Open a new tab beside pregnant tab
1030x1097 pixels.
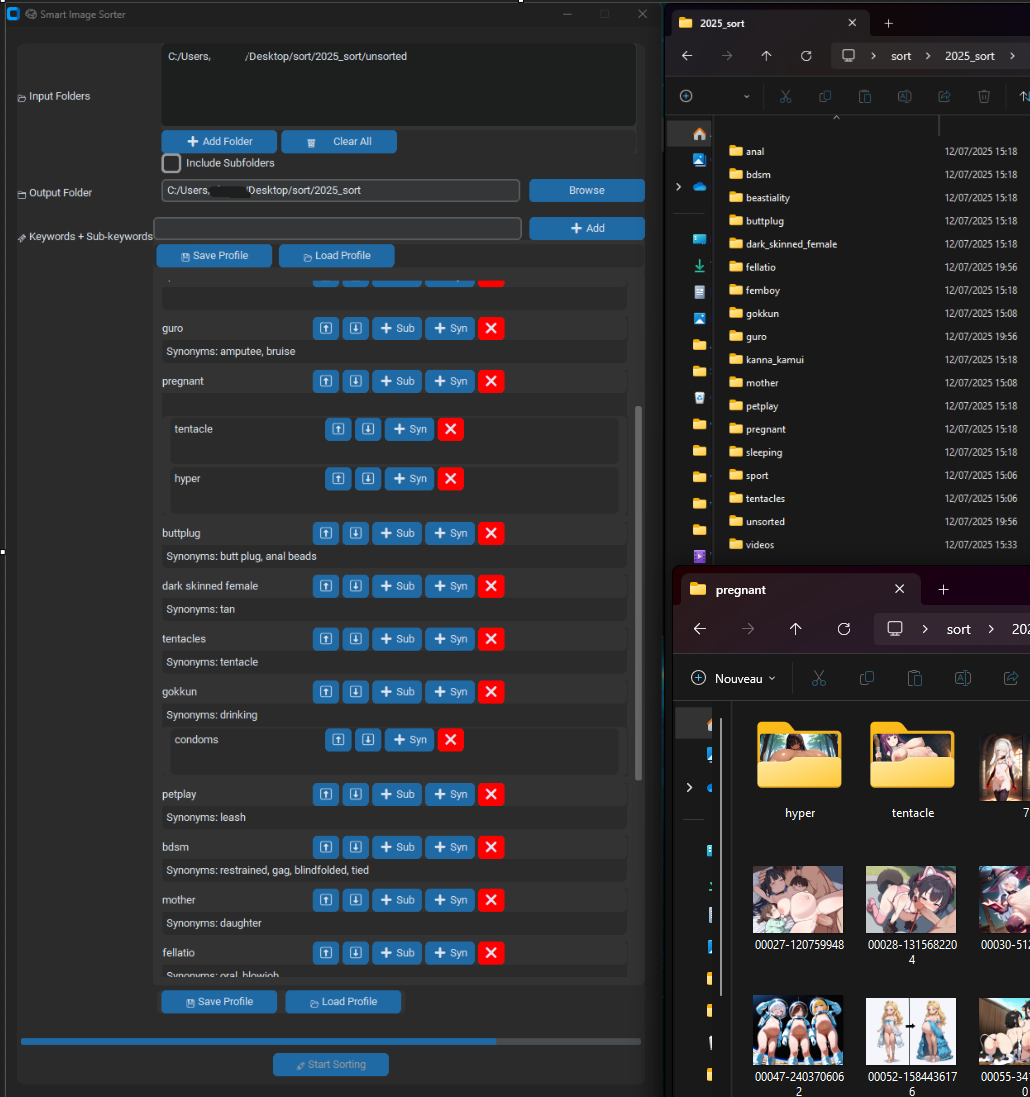coord(943,590)
